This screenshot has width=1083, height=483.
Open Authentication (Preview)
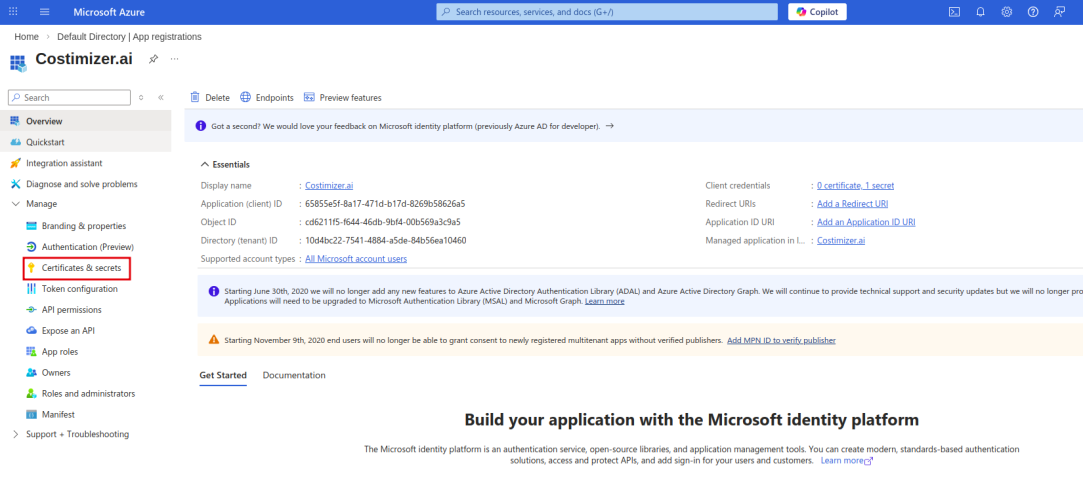[x=88, y=247]
